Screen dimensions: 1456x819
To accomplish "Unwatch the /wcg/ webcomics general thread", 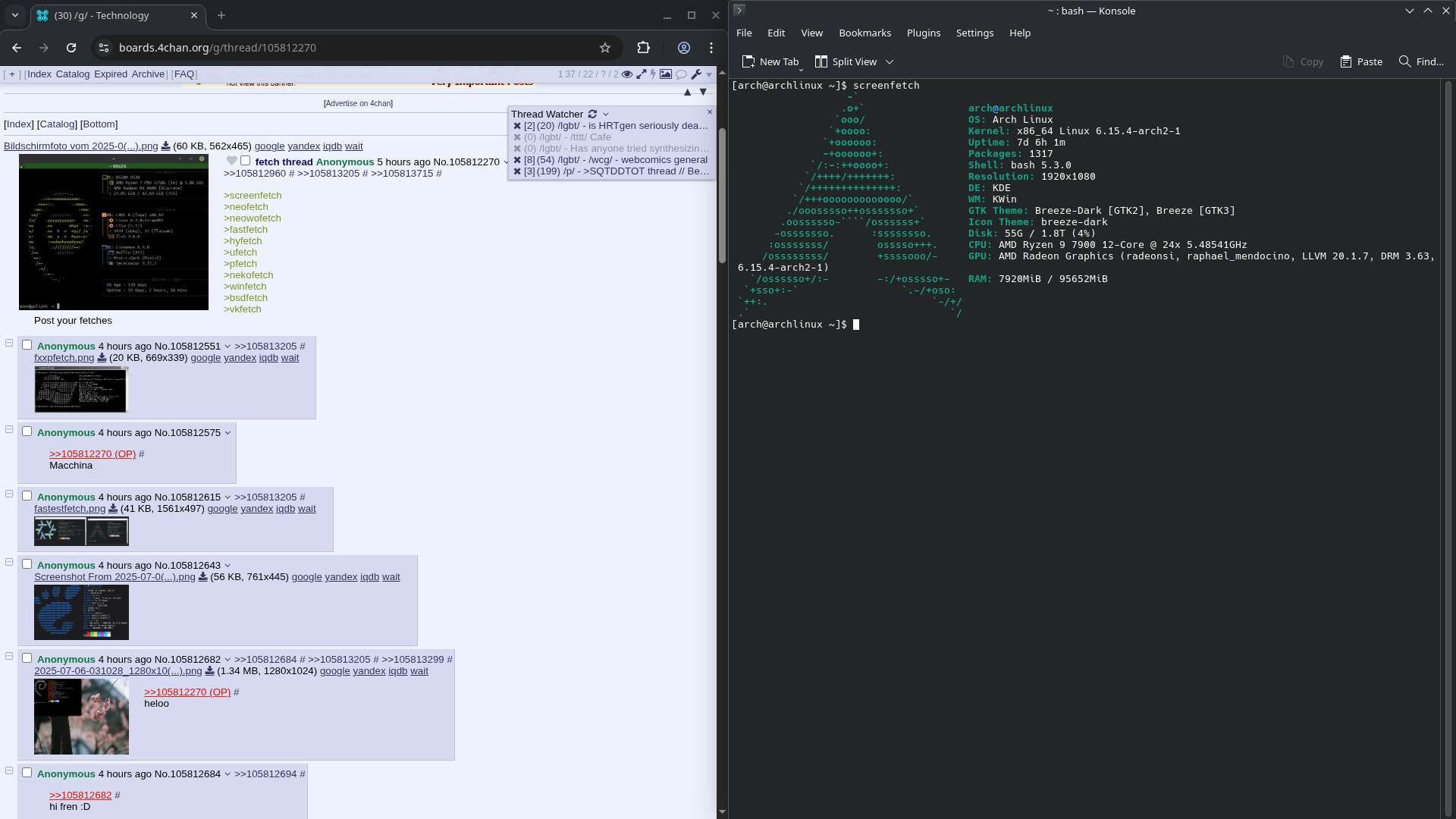I will (517, 160).
